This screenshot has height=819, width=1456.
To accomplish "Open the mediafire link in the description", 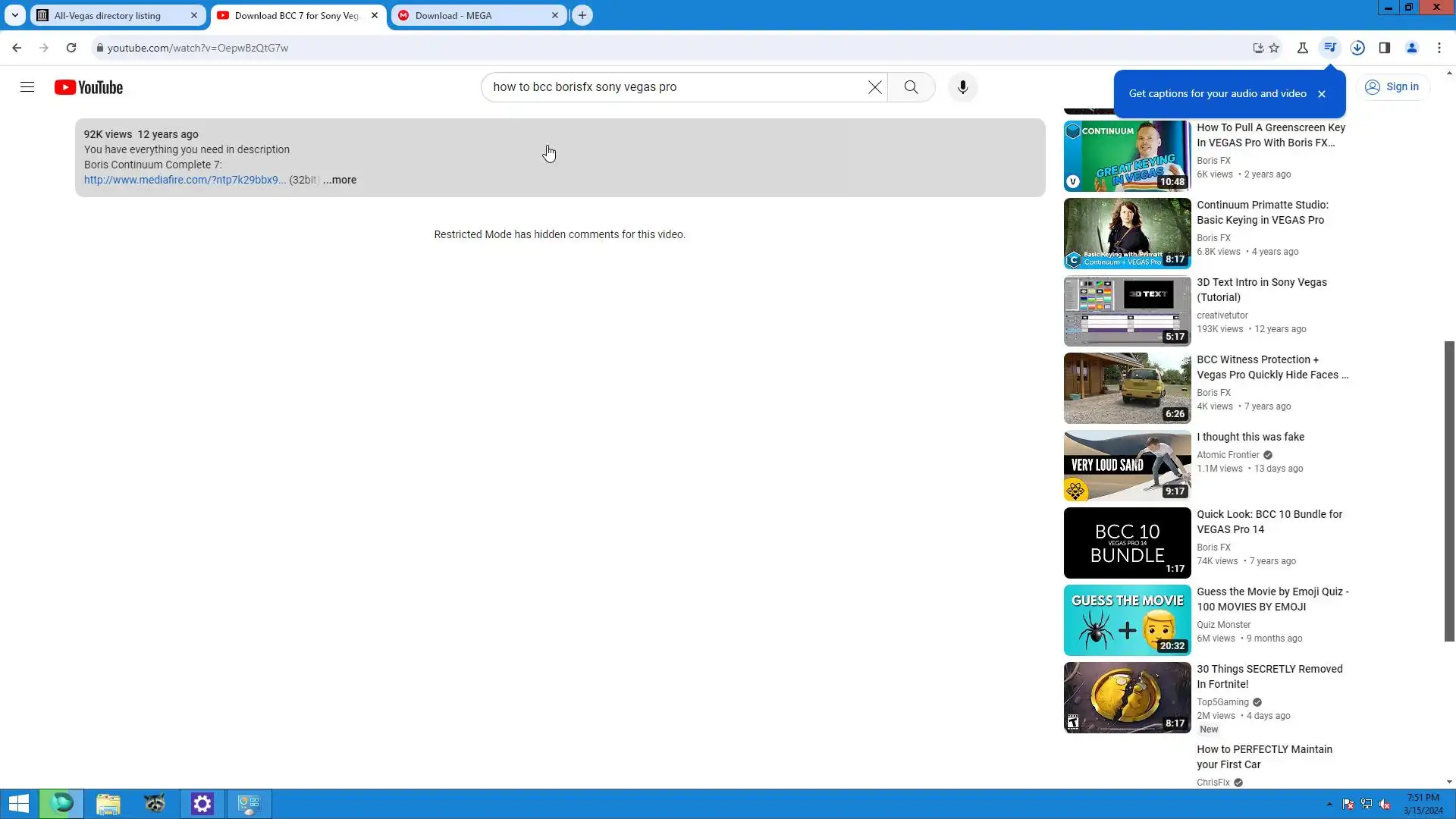I will (184, 180).
